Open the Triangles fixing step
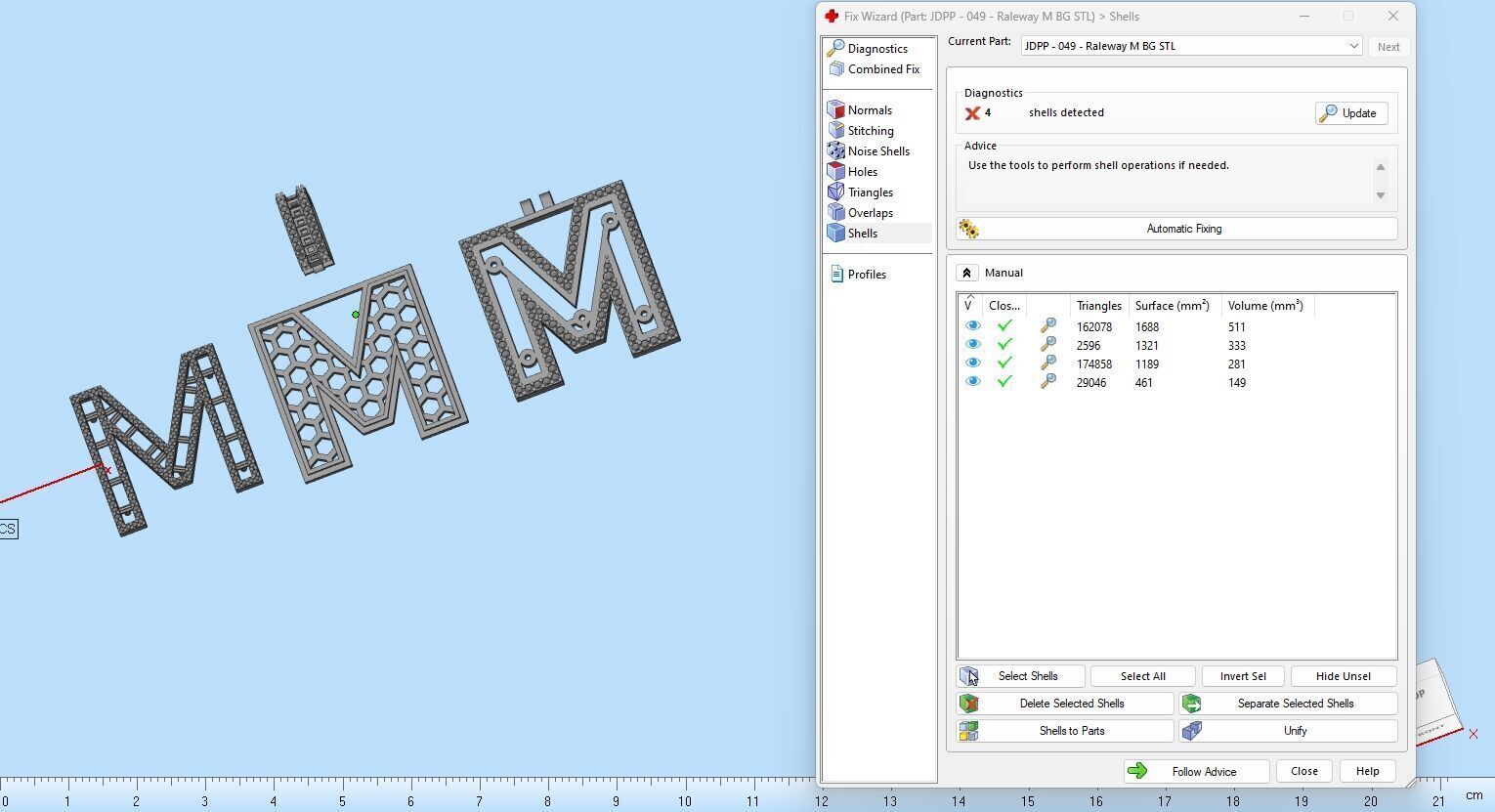1495x812 pixels. click(860, 192)
